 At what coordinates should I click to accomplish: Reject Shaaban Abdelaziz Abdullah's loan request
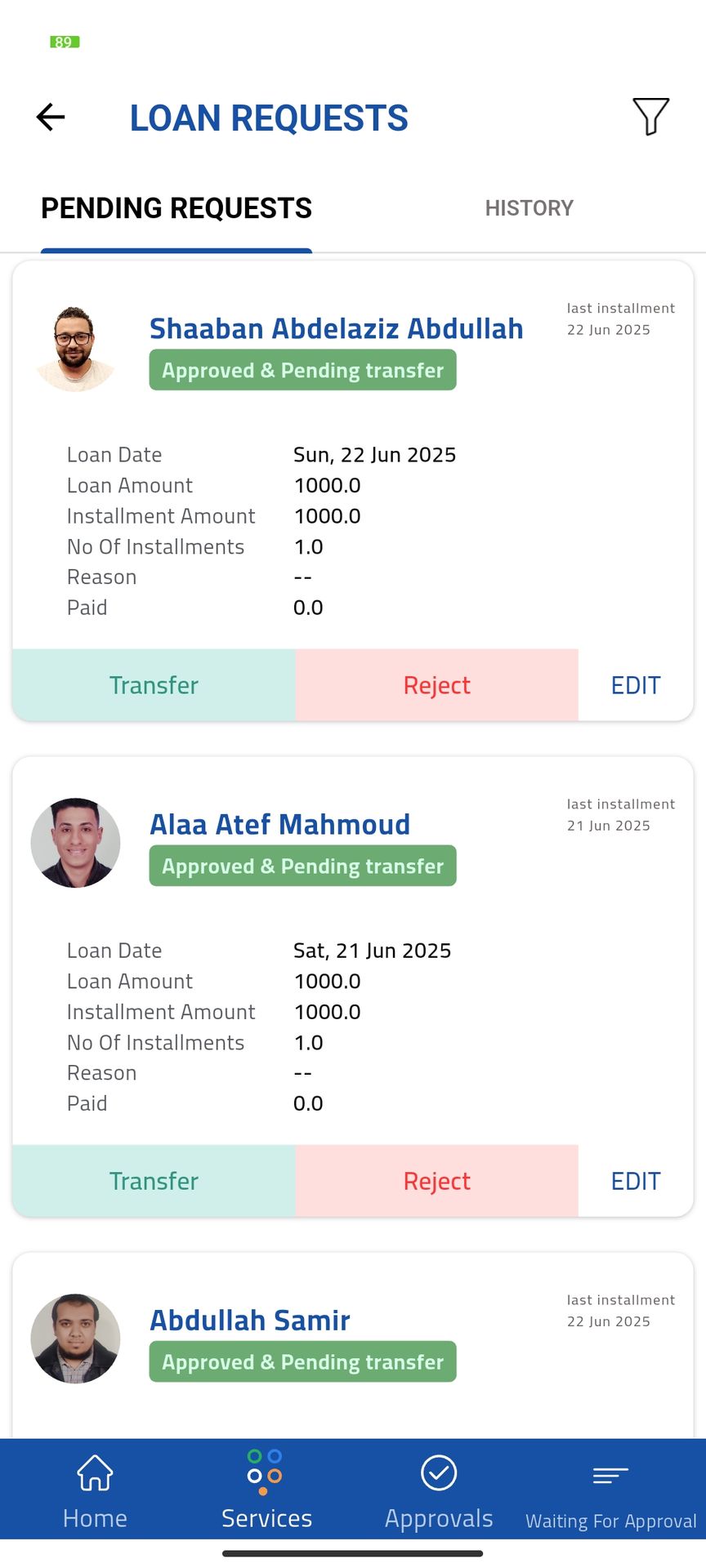pyautogui.click(x=436, y=685)
